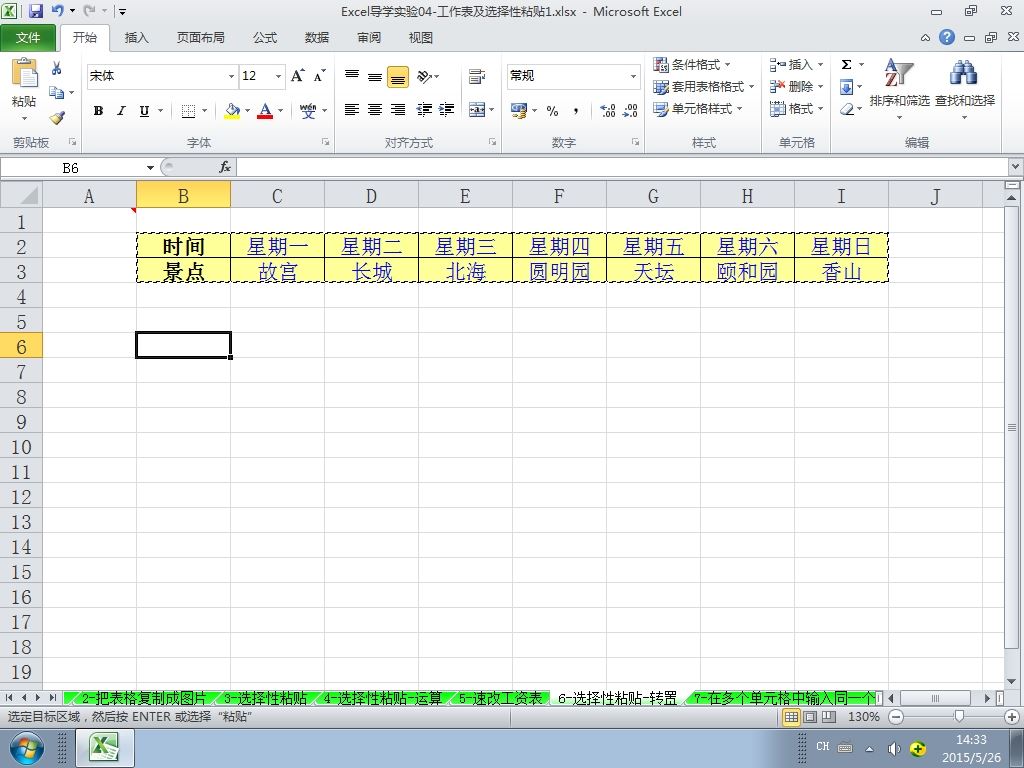Apply cell borders icon
Screen dimensions: 1024x768
pos(188,111)
